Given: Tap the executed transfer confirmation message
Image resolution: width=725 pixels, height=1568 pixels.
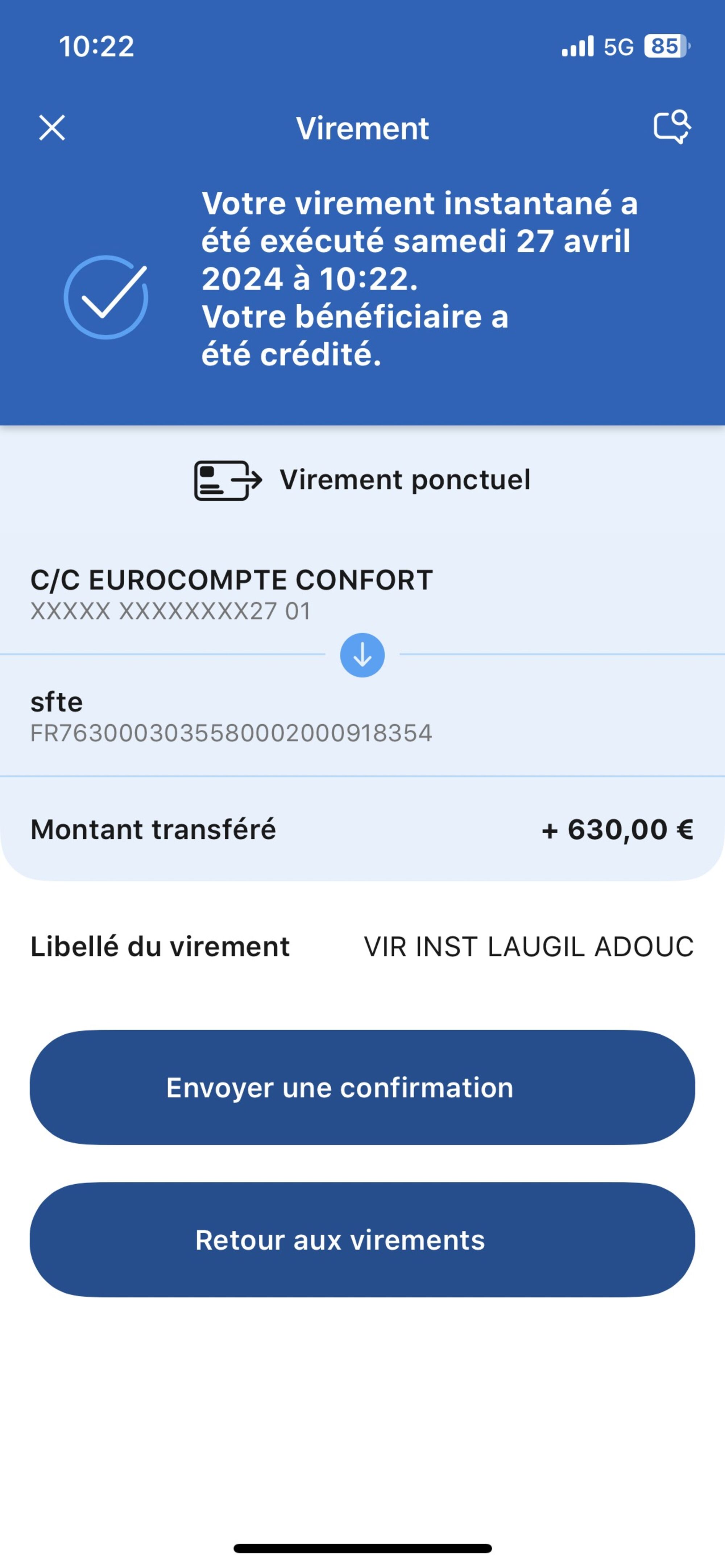Looking at the screenshot, I should (419, 278).
